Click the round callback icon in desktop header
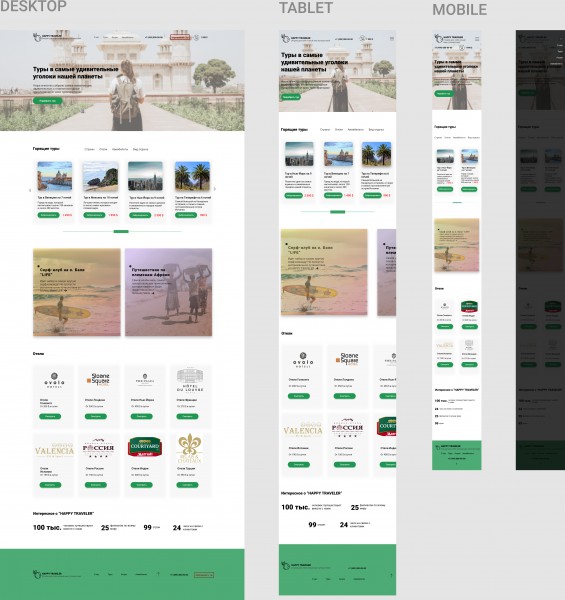Viewport: 565px width, 600px height. pyautogui.click(x=196, y=38)
